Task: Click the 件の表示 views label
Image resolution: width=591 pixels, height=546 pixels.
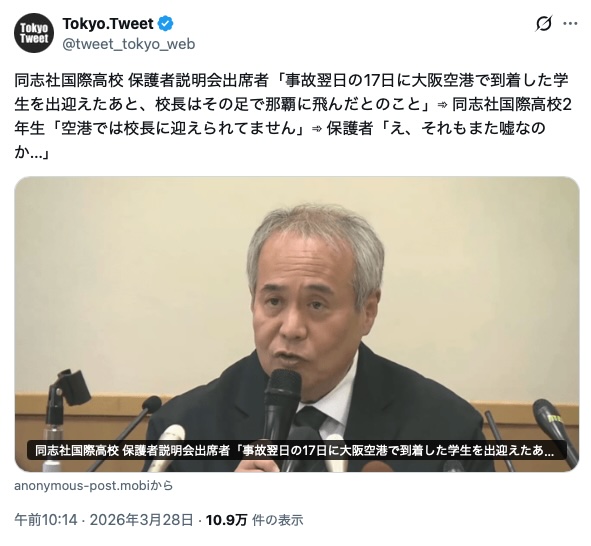Action: [x=277, y=520]
